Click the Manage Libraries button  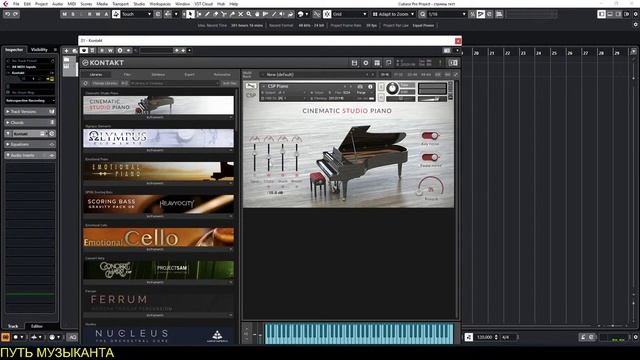[104, 83]
